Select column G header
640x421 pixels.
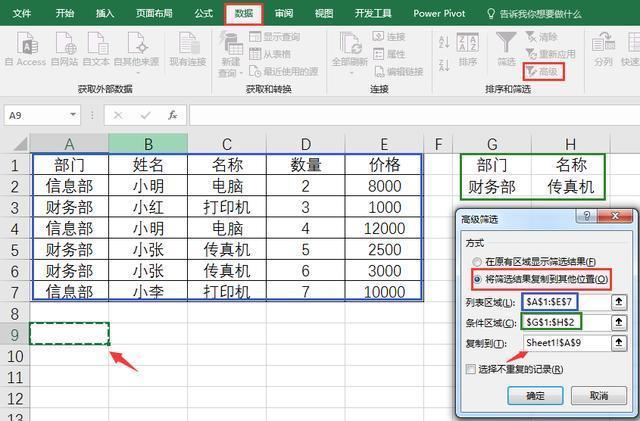492,144
